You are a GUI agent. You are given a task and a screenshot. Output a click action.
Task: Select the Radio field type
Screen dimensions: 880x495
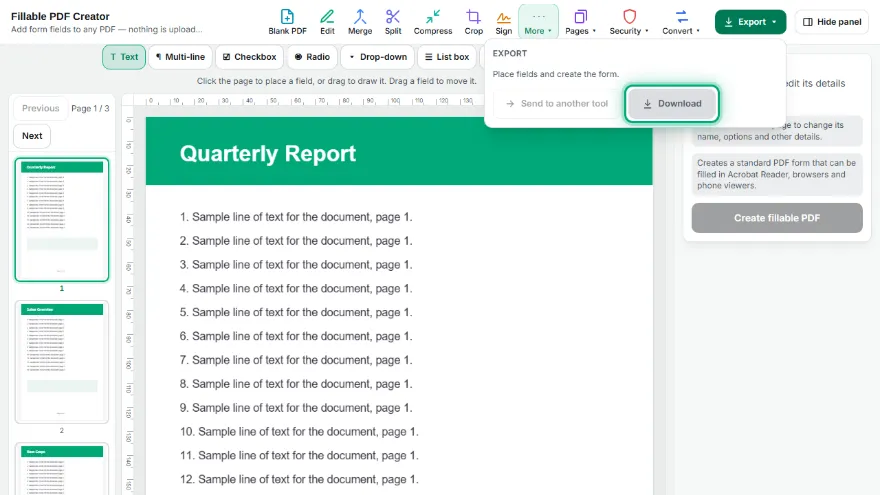312,57
